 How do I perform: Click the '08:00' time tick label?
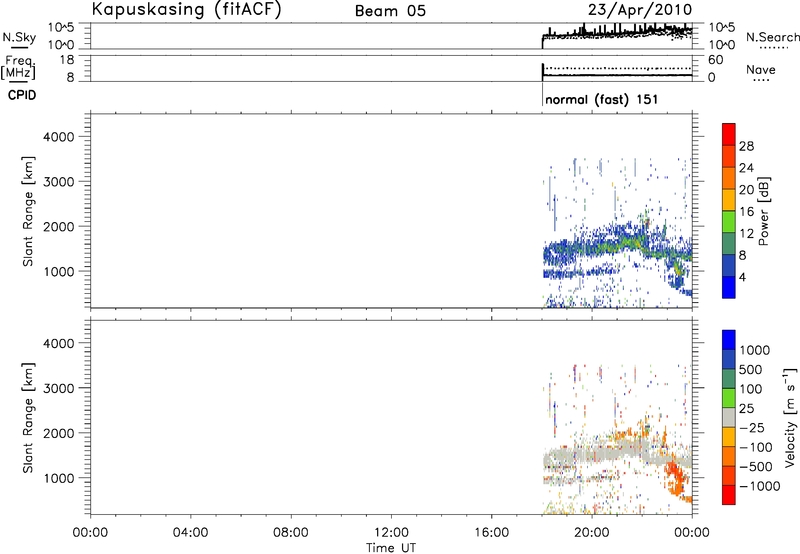tap(291, 533)
